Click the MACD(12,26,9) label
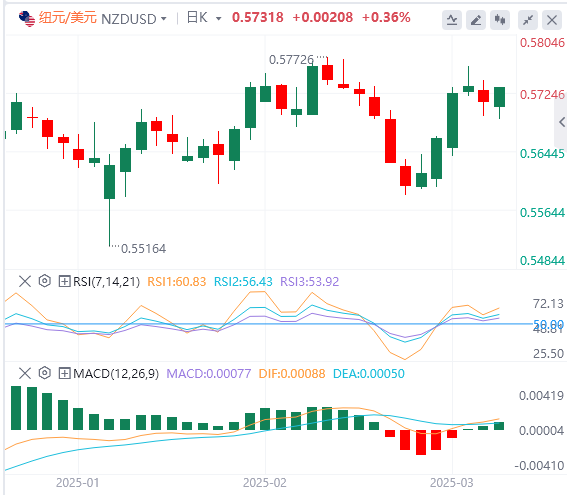This screenshot has width=567, height=495. click(x=116, y=373)
